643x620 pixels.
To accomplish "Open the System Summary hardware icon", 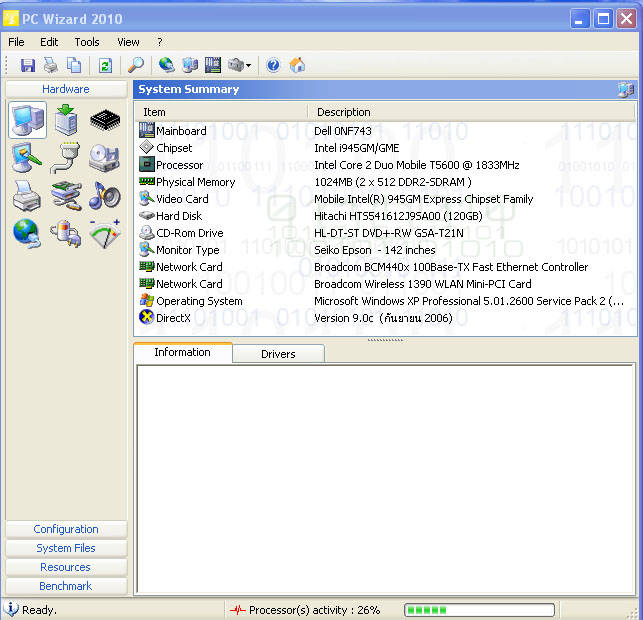I will (27, 121).
